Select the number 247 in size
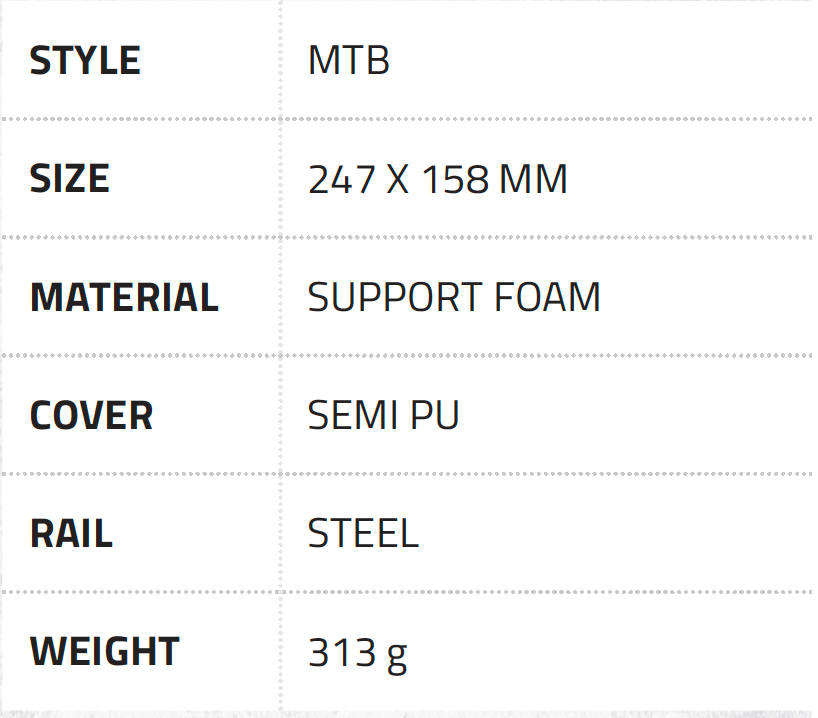Screen dimensions: 818x718 coord(341,180)
